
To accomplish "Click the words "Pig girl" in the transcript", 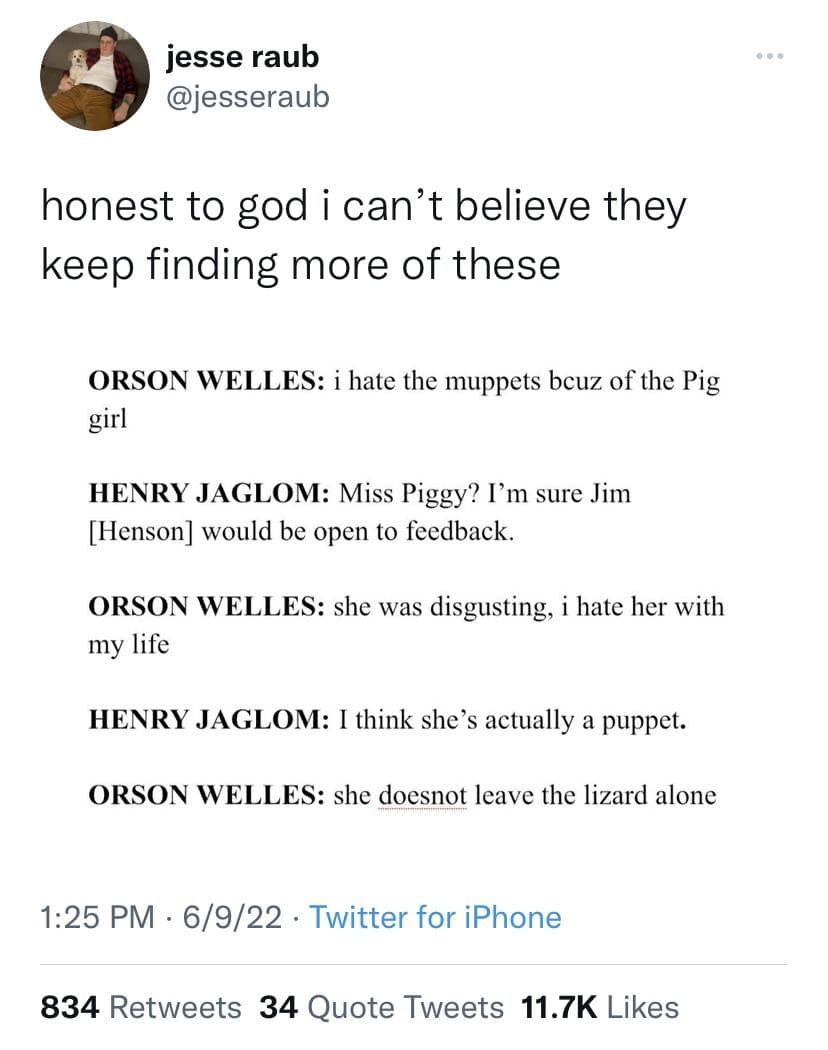I will [x=699, y=384].
